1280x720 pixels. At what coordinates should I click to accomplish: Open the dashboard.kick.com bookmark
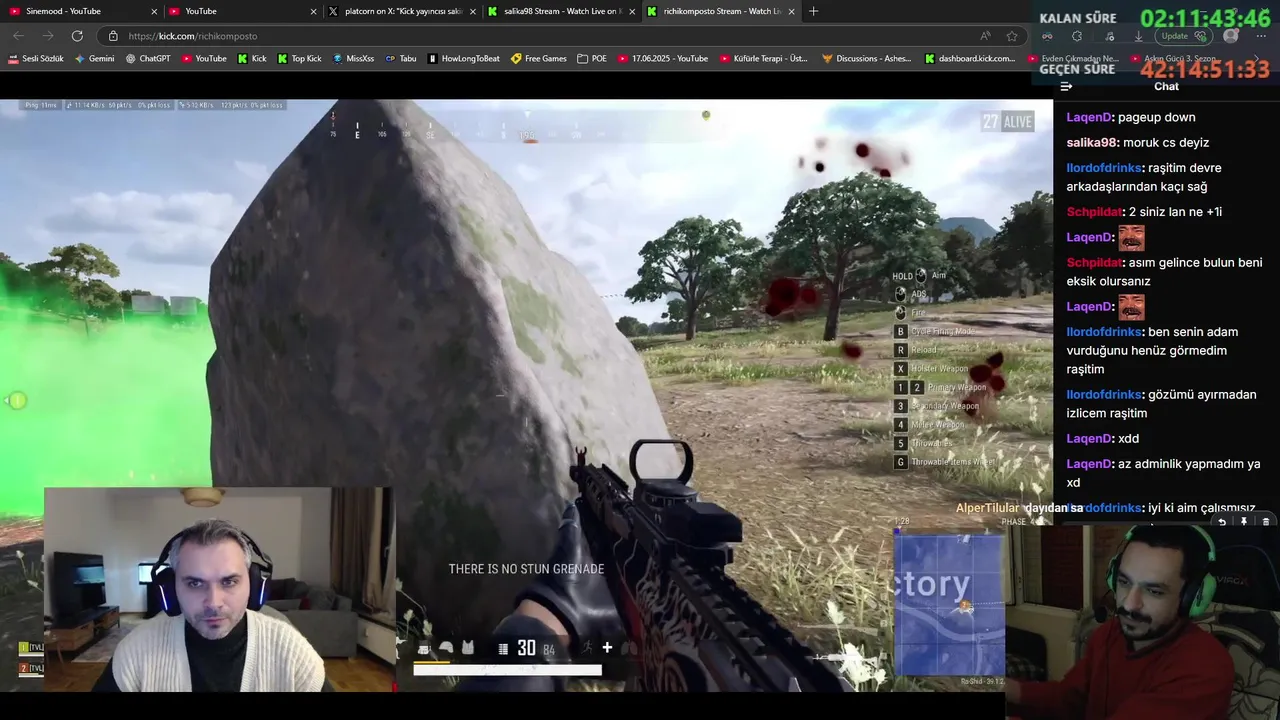click(969, 59)
